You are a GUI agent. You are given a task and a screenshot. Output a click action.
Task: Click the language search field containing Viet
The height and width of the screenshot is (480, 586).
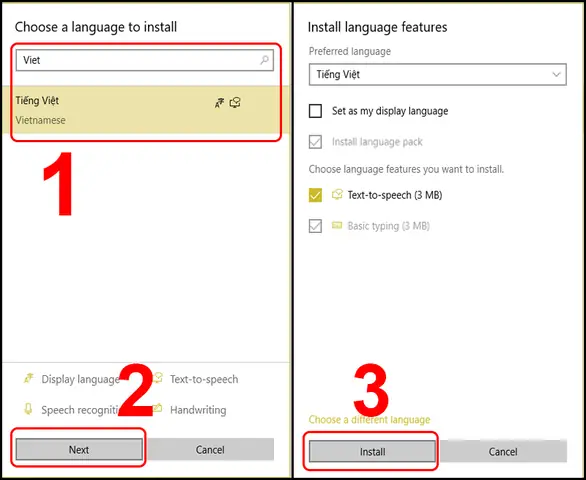[145, 60]
